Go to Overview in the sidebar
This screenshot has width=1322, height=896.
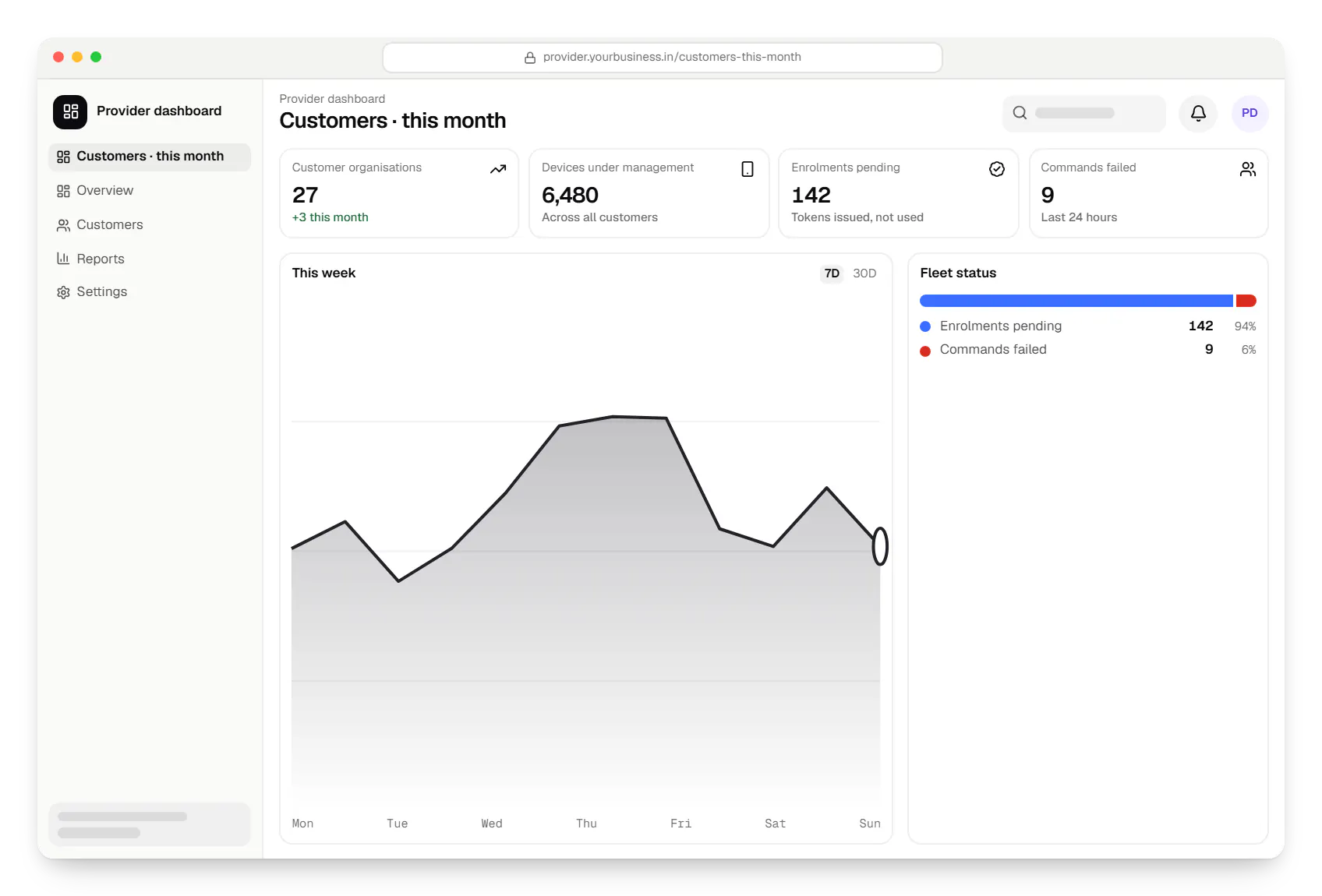coord(150,191)
